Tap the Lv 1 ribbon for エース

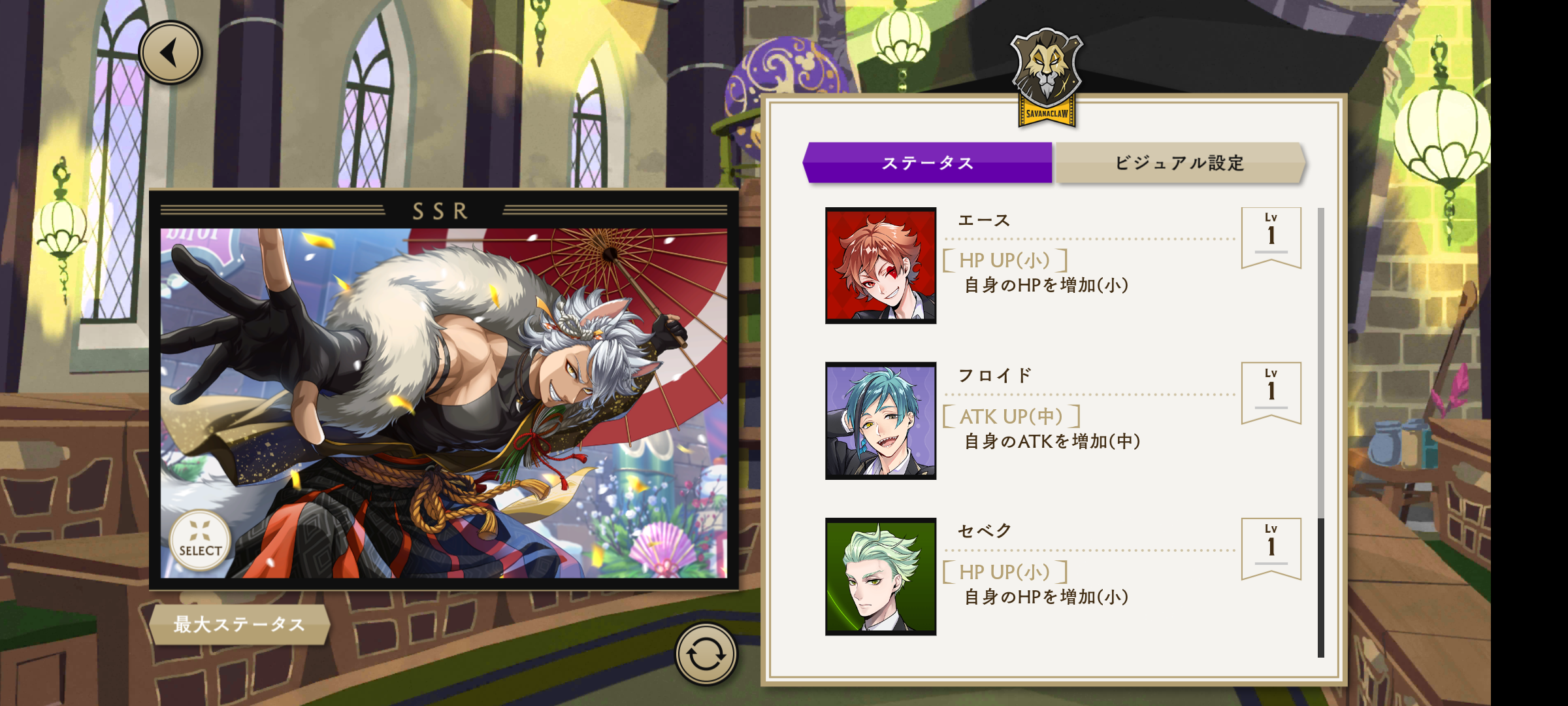1271,238
